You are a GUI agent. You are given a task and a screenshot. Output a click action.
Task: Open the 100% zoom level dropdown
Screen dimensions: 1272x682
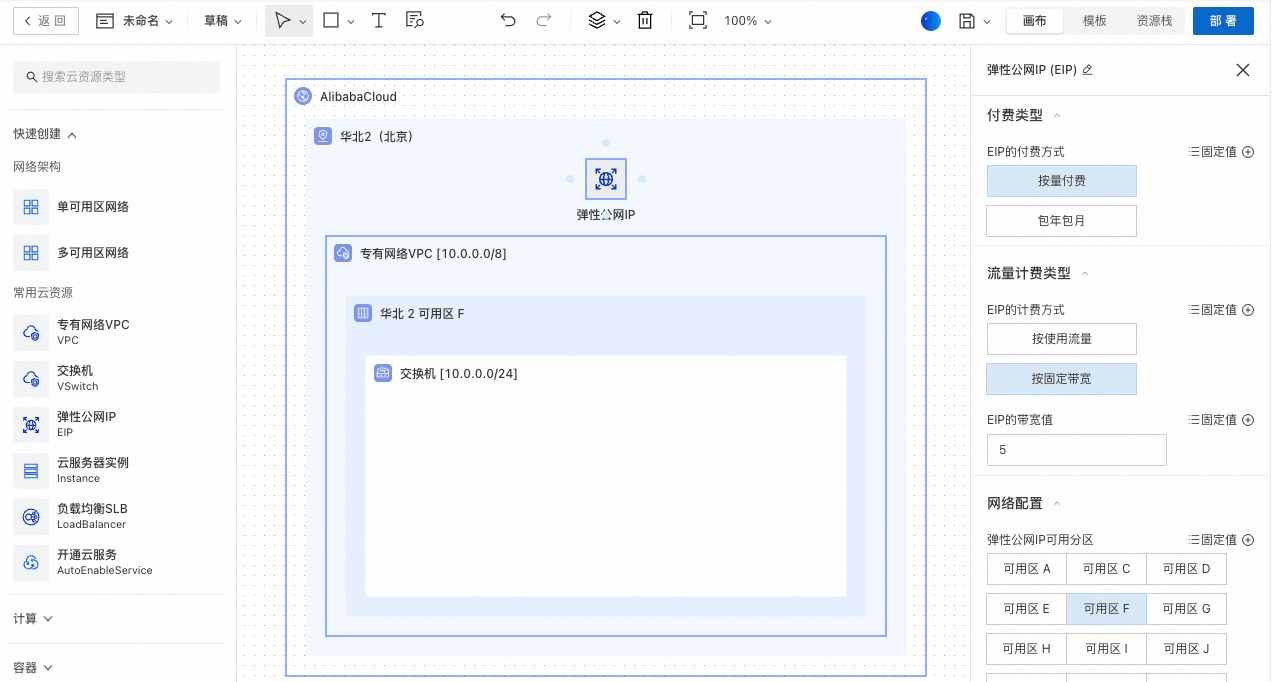(747, 21)
